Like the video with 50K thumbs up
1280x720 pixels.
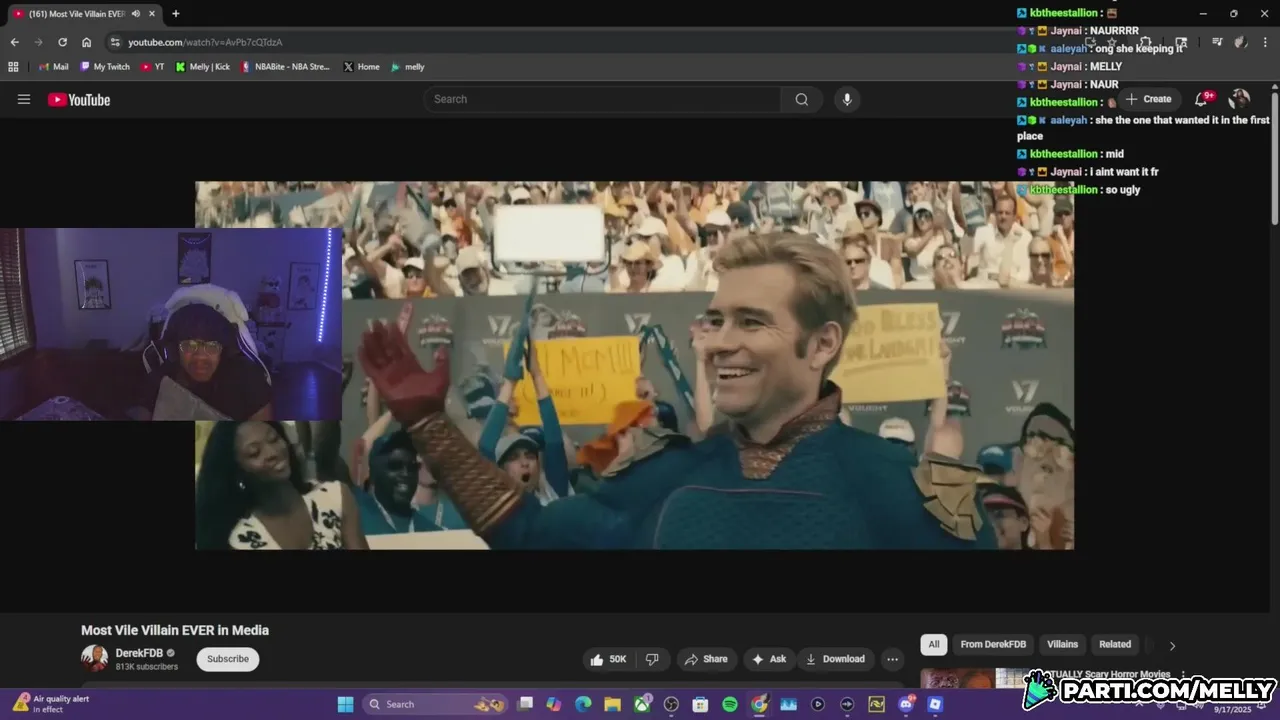[609, 659]
